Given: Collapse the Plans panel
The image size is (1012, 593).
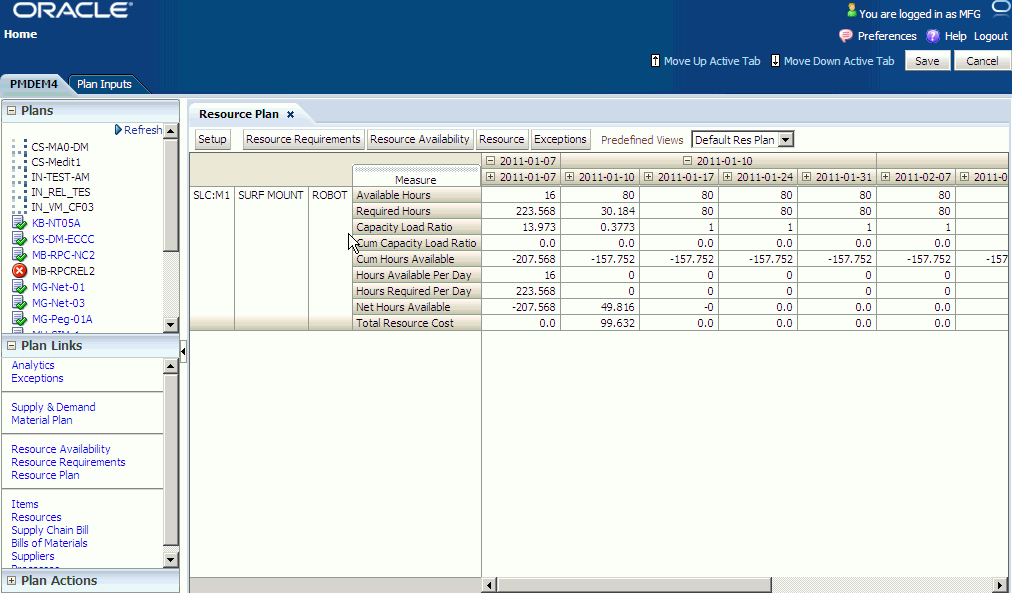Looking at the screenshot, I should (11, 111).
